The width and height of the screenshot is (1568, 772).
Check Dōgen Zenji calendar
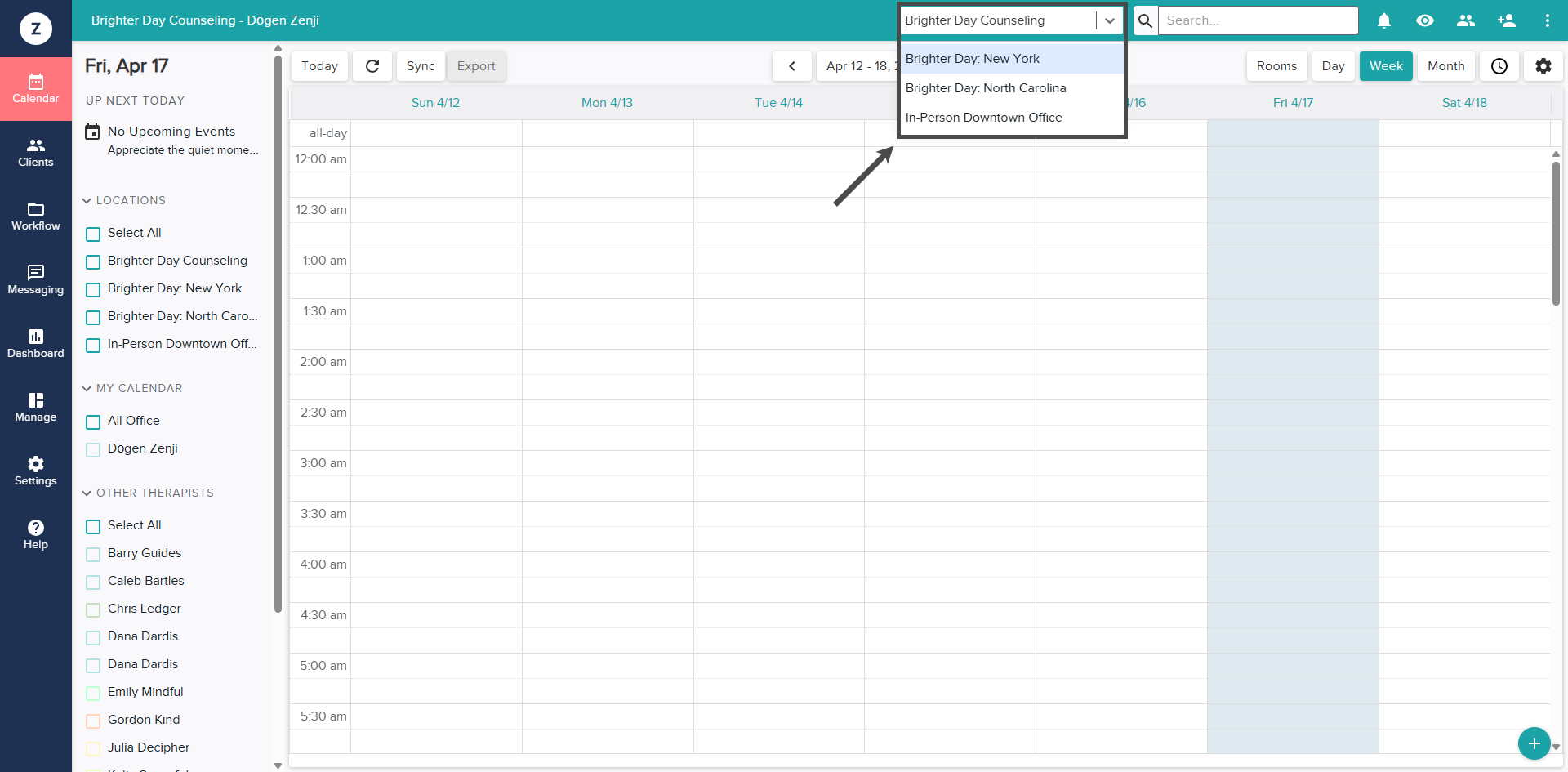point(93,449)
